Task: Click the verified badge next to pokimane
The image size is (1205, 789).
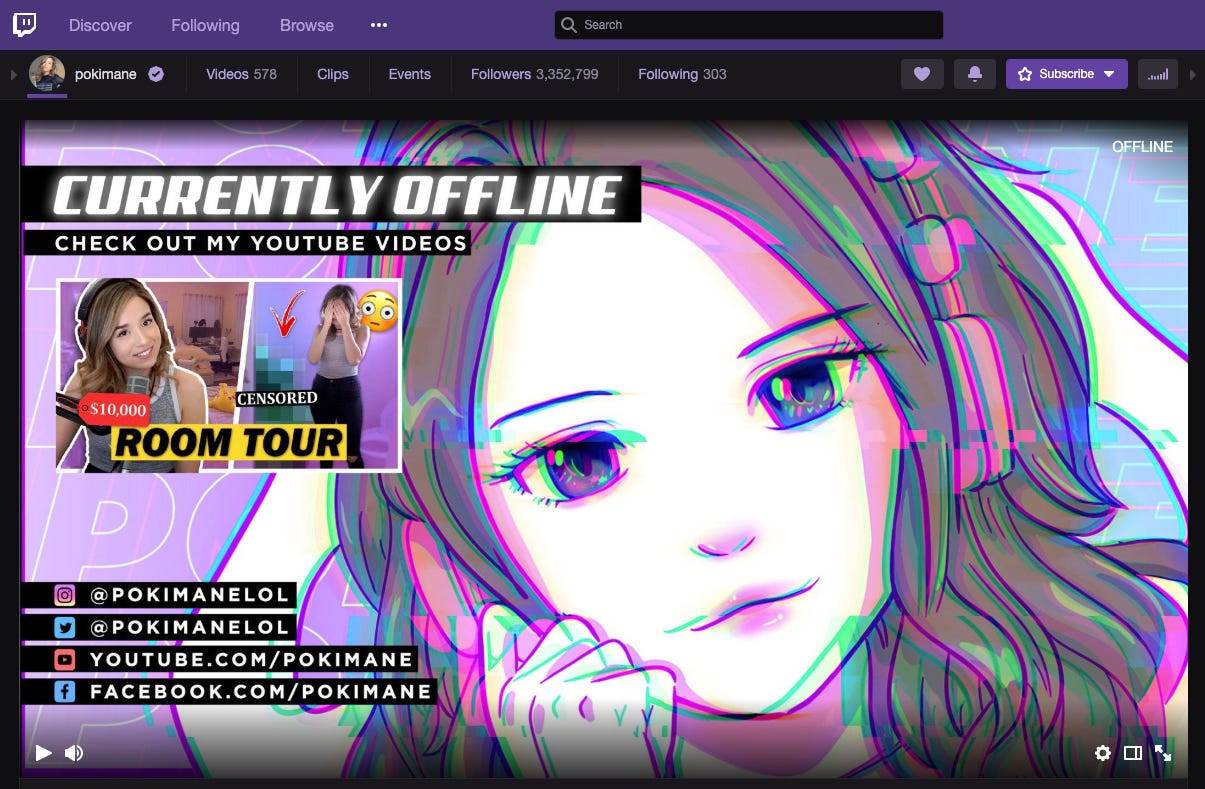Action: tap(156, 74)
